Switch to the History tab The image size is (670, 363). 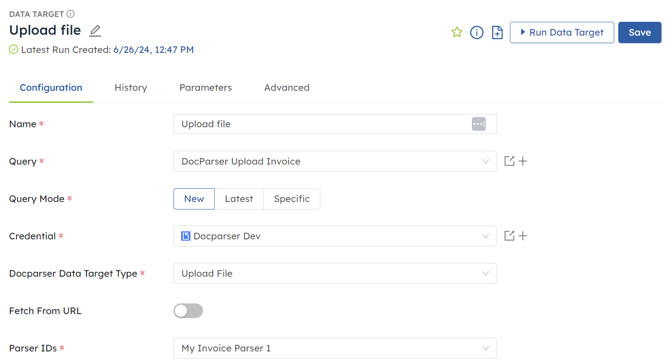point(131,88)
